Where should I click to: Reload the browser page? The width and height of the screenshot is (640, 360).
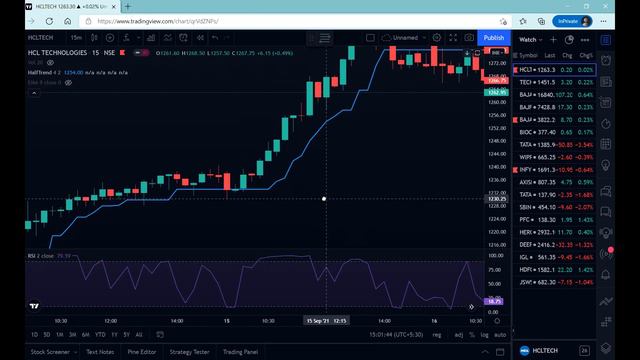tap(49, 21)
